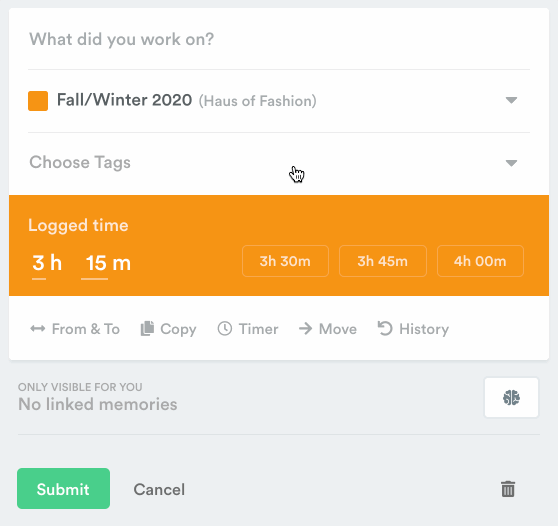Select the 3h 45m quick time option

pyautogui.click(x=383, y=261)
